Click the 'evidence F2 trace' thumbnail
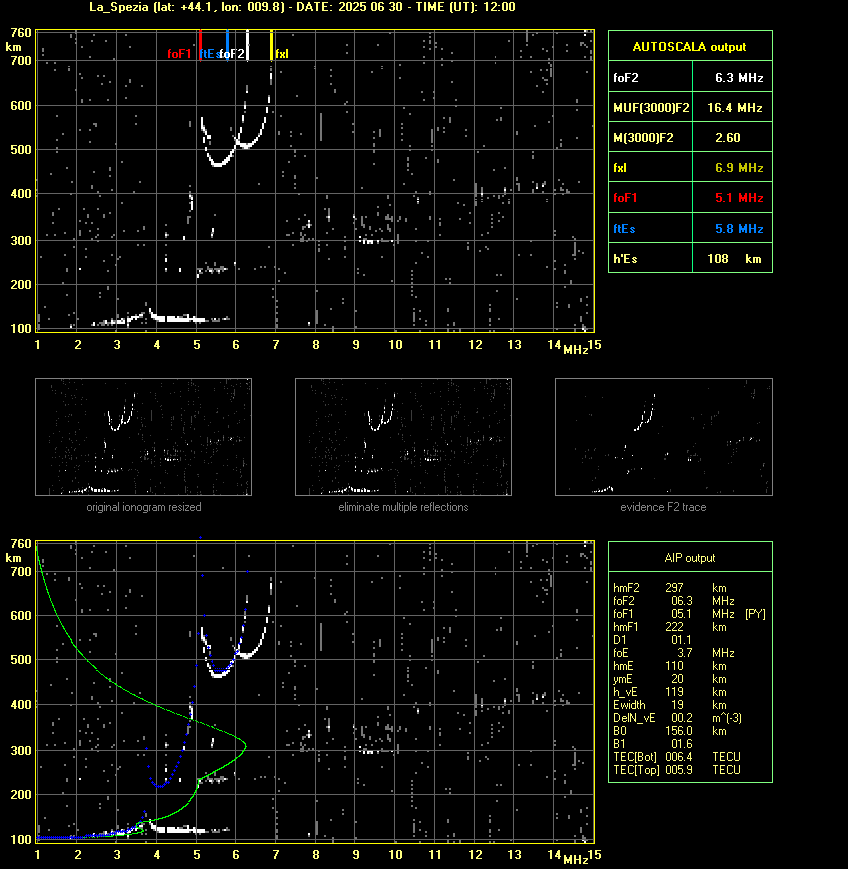This screenshot has width=848, height=869. [664, 437]
